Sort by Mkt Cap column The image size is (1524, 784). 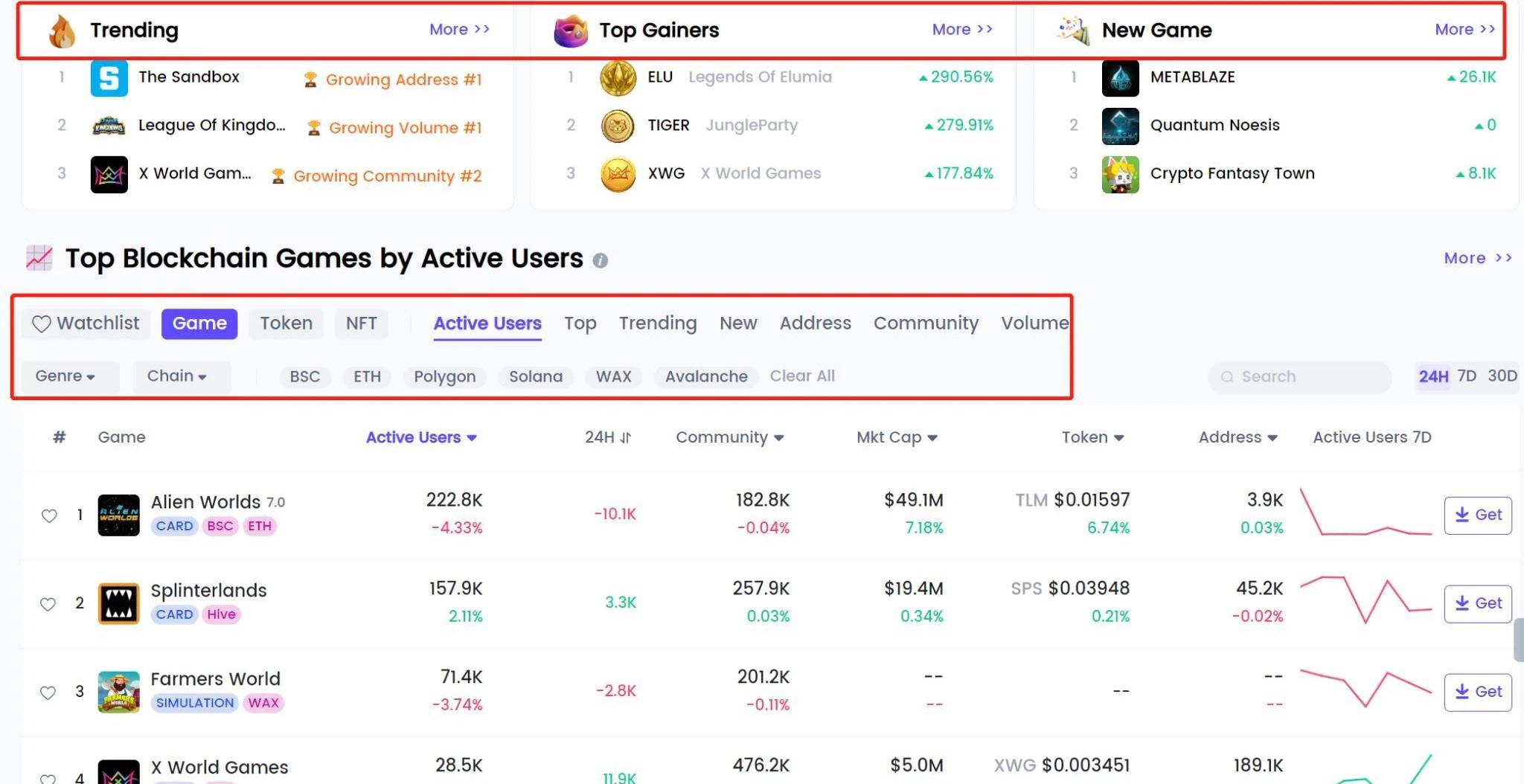point(897,437)
